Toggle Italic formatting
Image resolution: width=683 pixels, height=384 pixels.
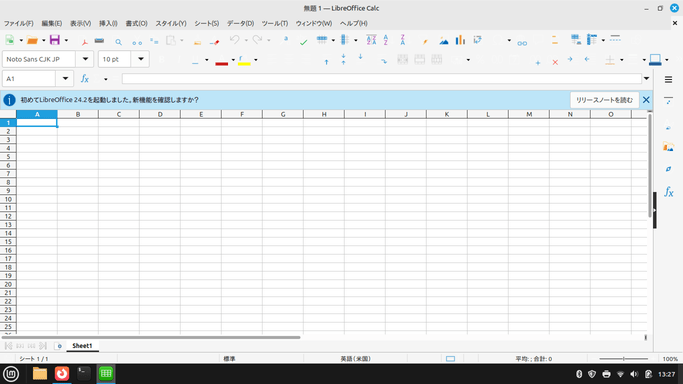179,59
